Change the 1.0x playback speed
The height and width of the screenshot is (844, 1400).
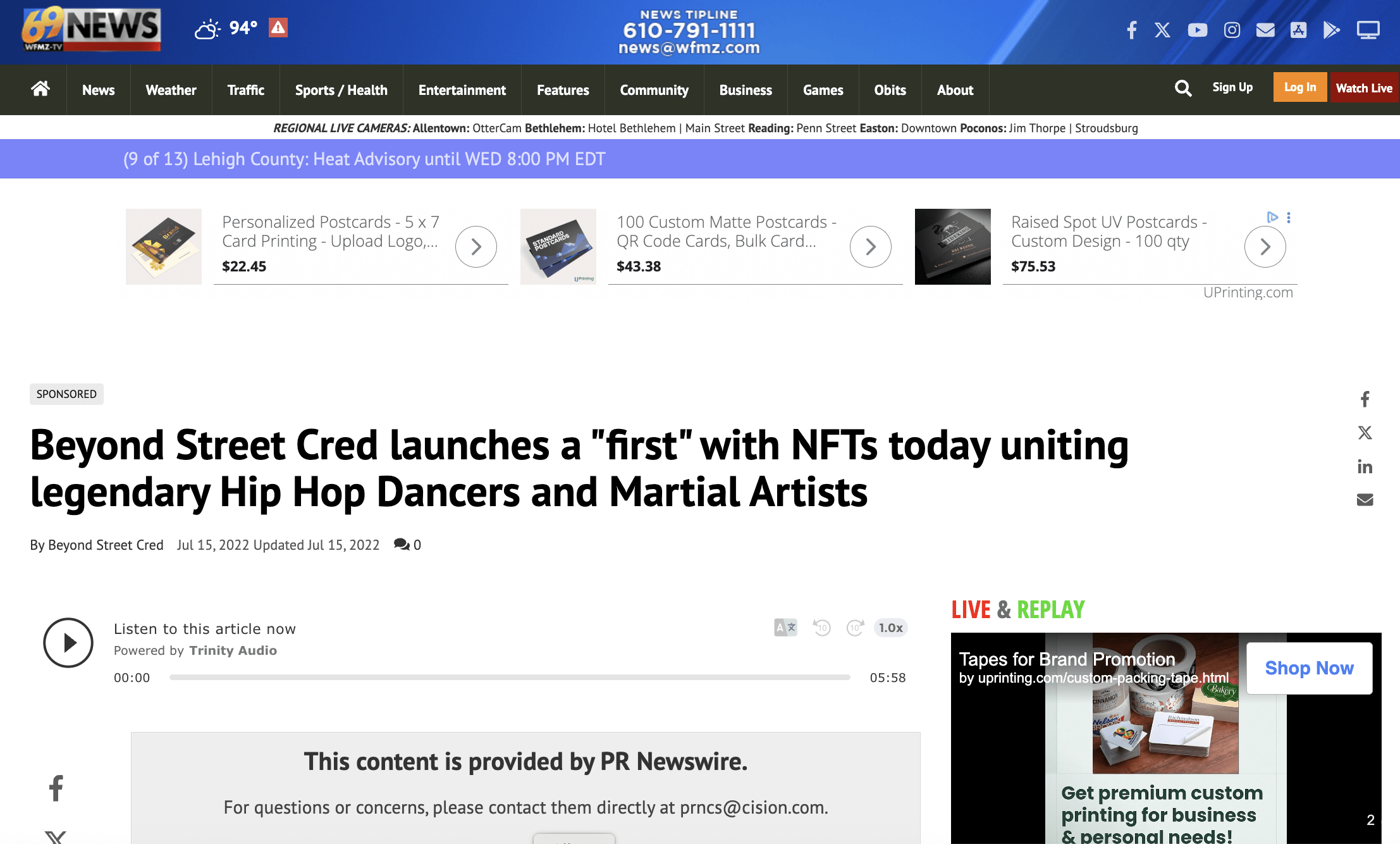(890, 628)
